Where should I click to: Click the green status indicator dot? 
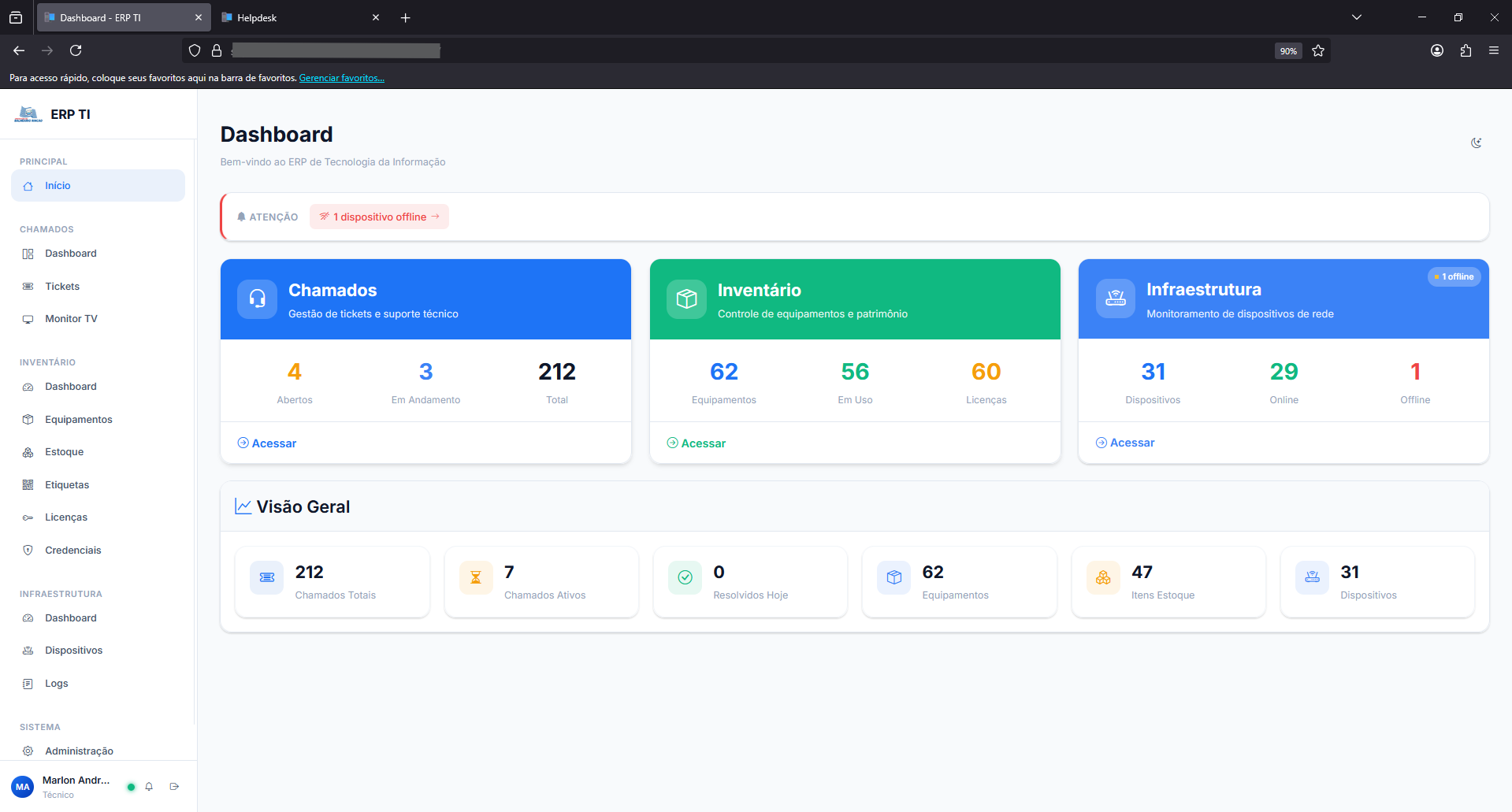(x=131, y=787)
